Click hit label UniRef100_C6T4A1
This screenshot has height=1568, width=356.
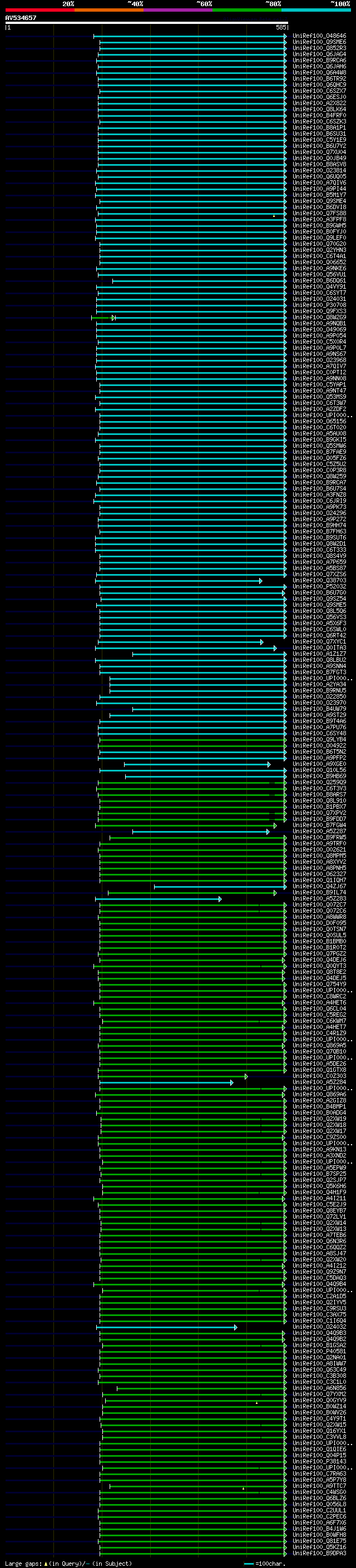[x=319, y=256]
